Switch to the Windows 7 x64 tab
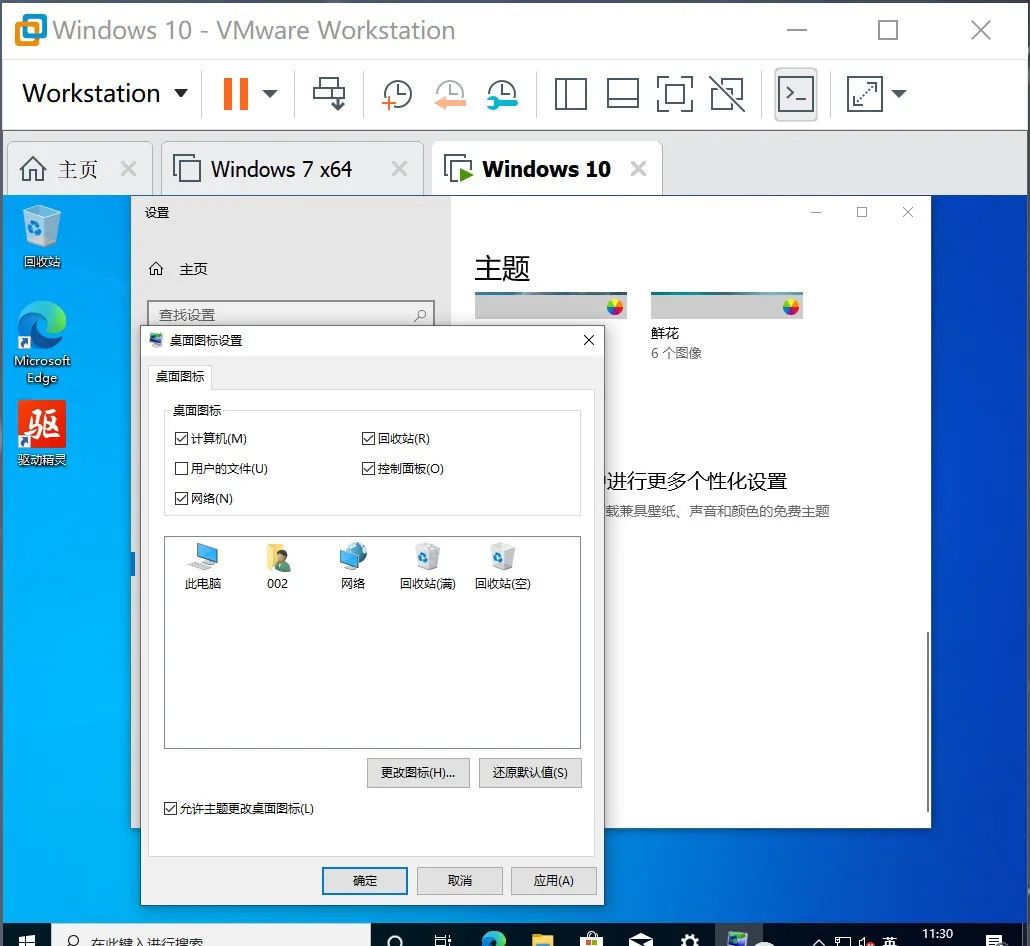This screenshot has width=1030, height=946. (281, 168)
